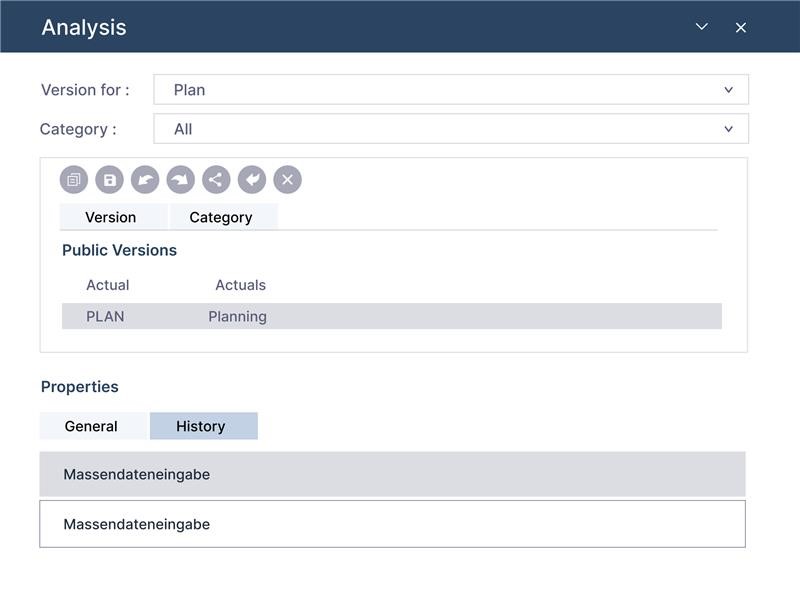
Task: Expand the Plan version selector
Action: pyautogui.click(x=732, y=89)
